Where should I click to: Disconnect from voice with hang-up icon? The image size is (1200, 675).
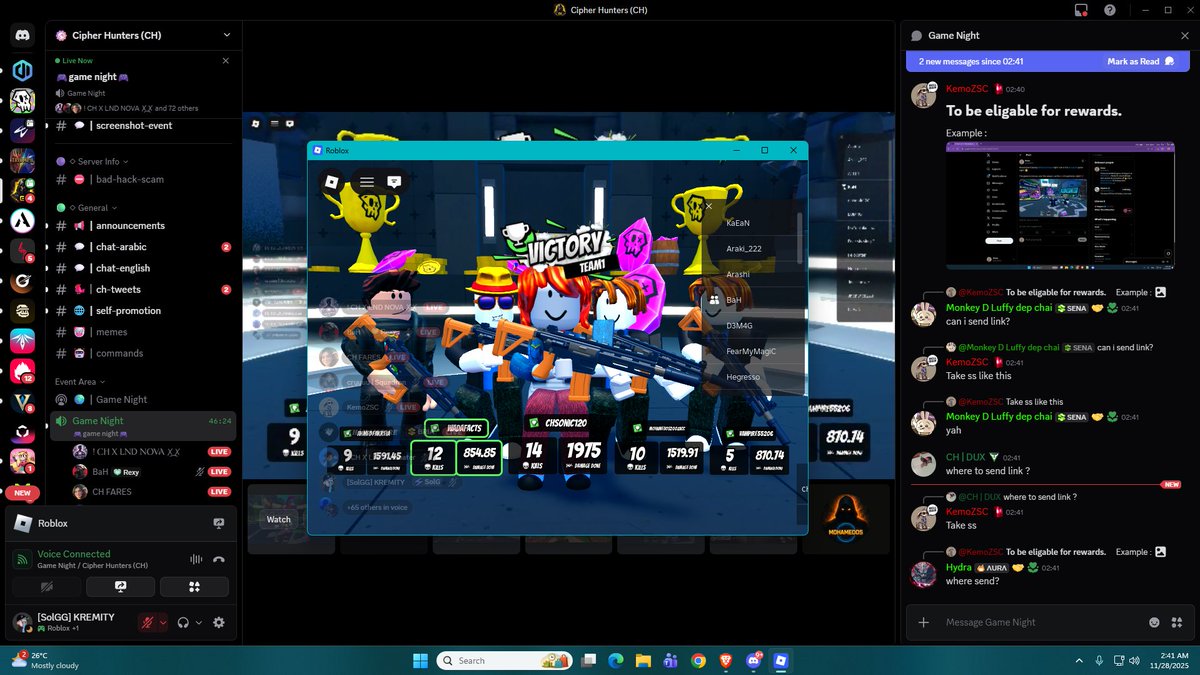pyautogui.click(x=219, y=560)
